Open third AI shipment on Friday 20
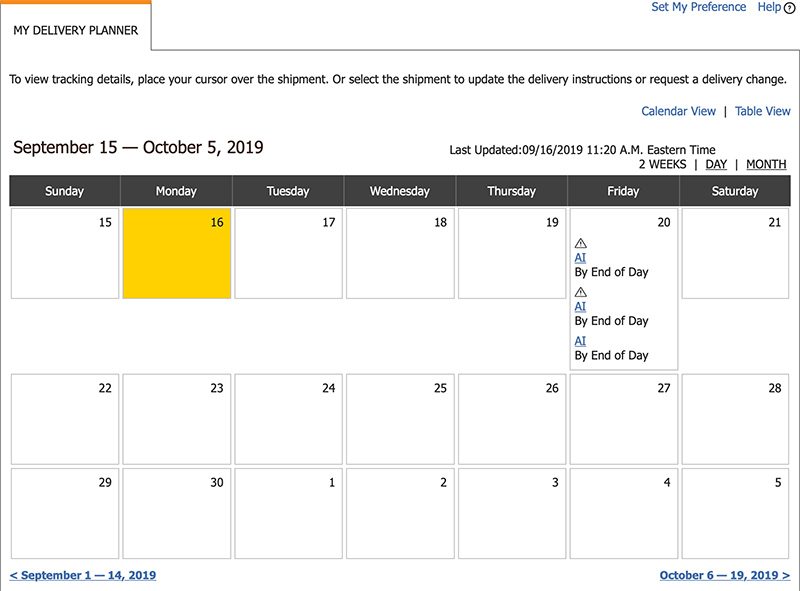800x591 pixels. pyautogui.click(x=580, y=341)
